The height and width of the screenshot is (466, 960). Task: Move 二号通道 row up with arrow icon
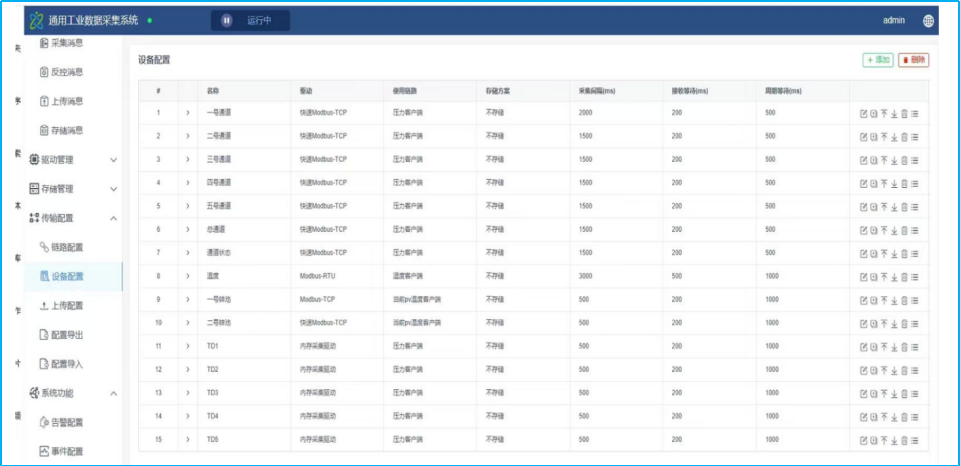pos(884,137)
